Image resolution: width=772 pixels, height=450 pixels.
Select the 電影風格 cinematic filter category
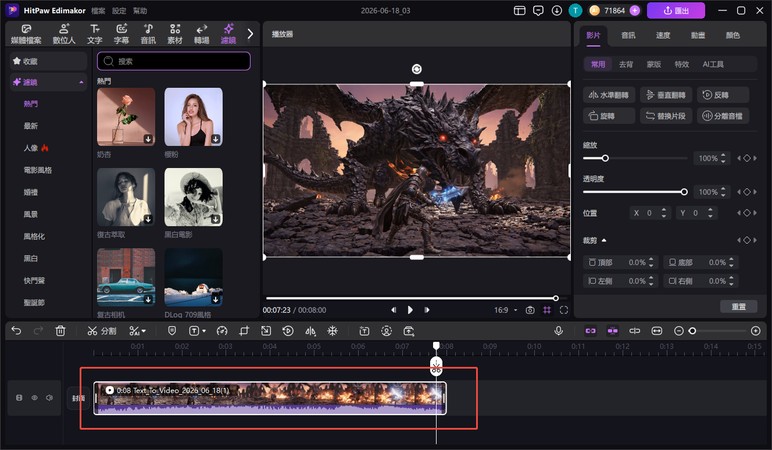[x=38, y=170]
